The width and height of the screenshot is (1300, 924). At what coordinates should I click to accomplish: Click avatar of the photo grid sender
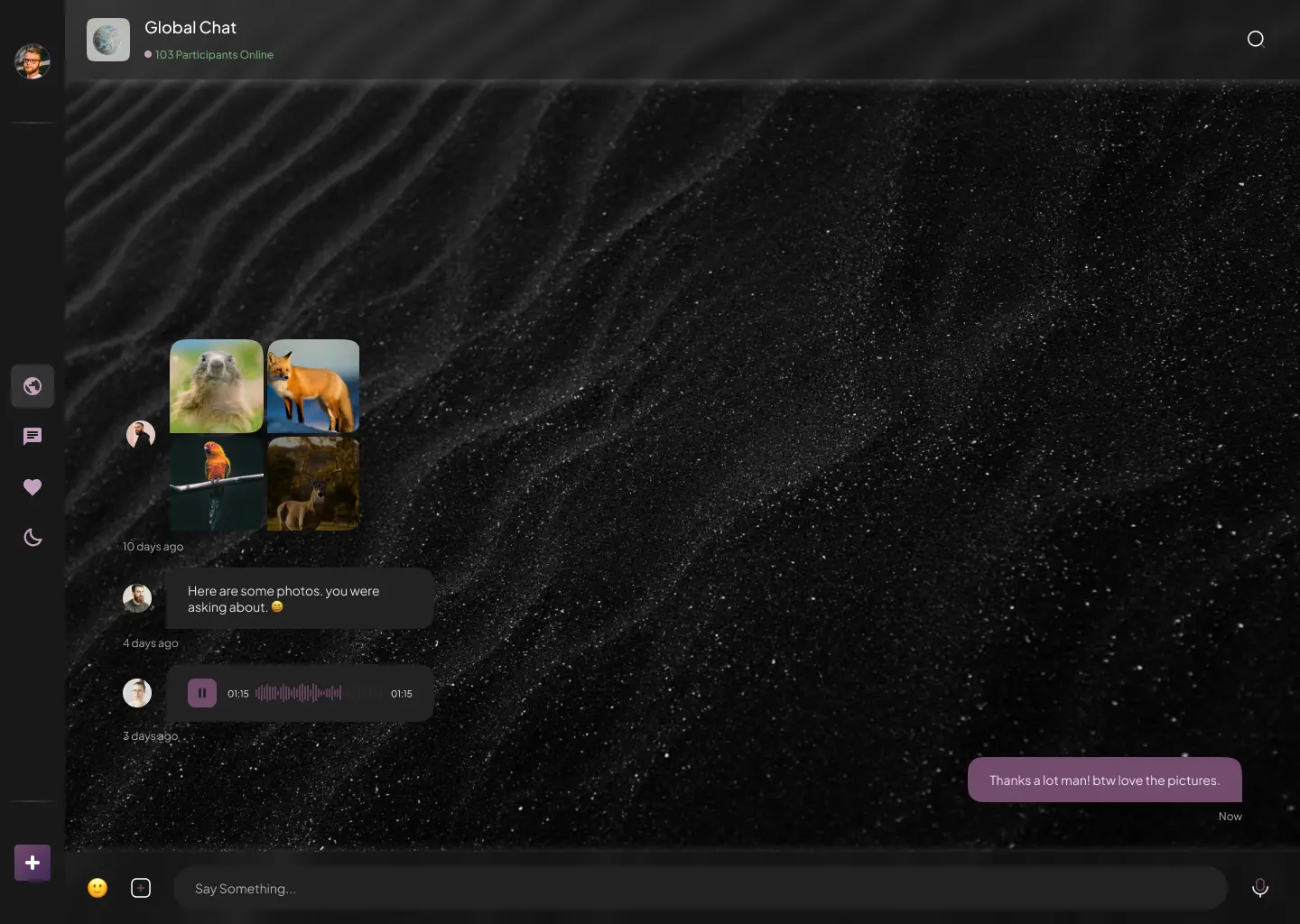(x=141, y=435)
